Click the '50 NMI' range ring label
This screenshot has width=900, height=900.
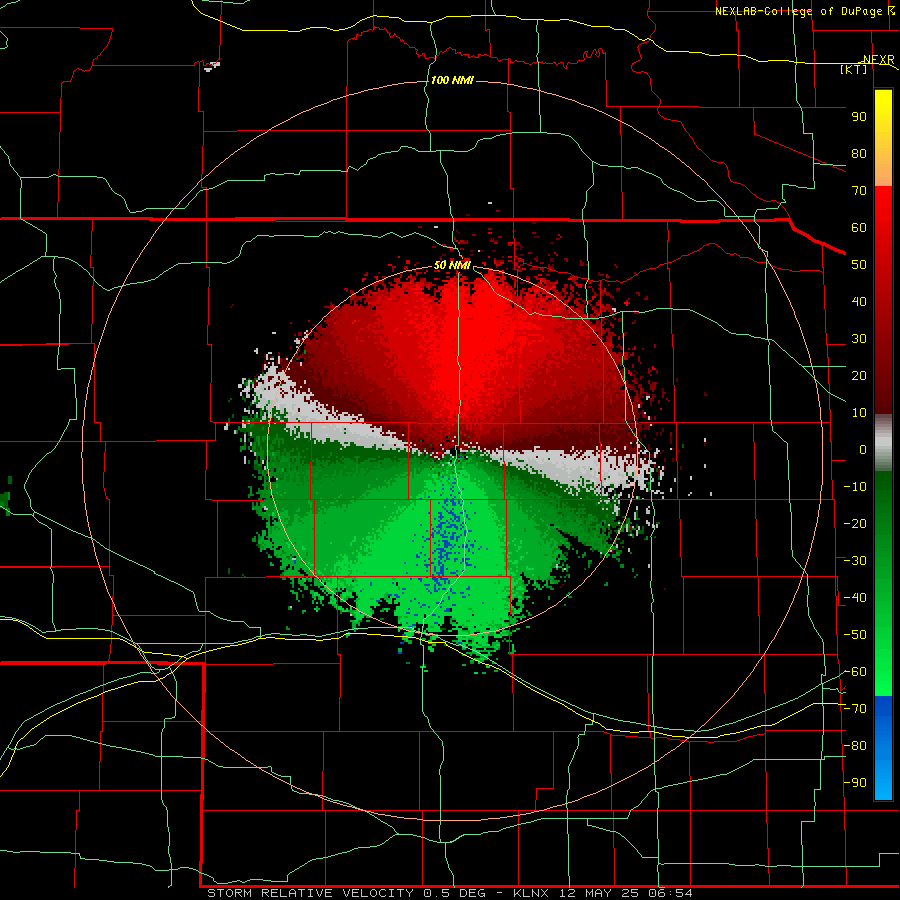coord(452,265)
